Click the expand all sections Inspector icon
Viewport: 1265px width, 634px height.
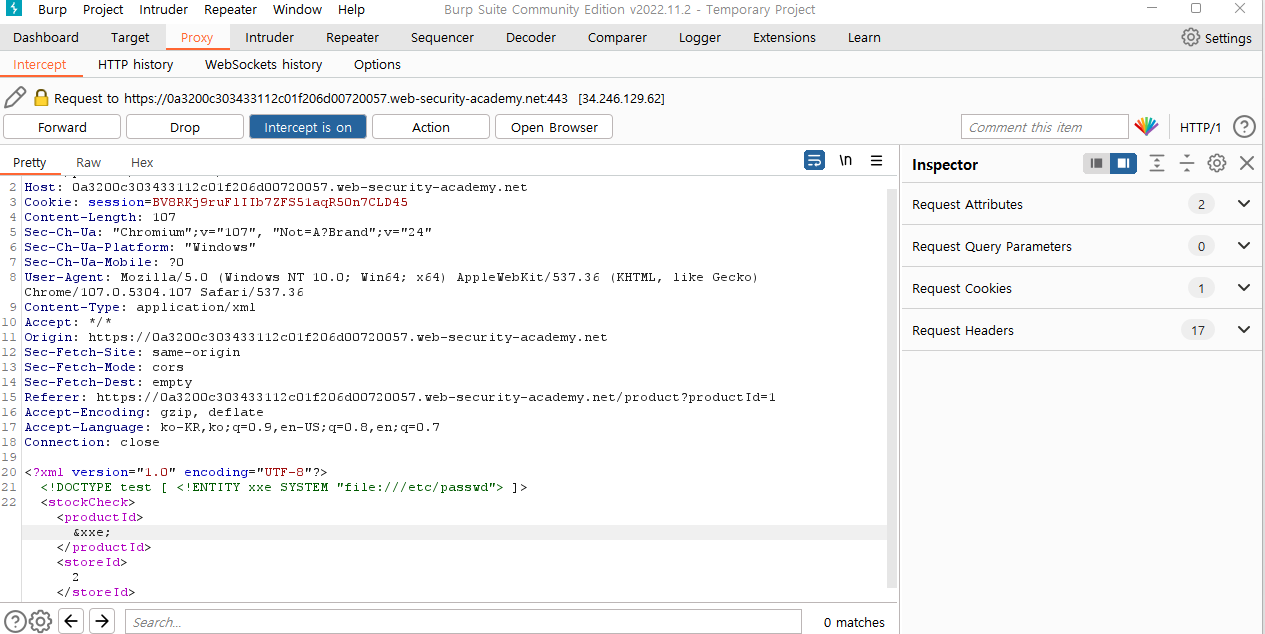coord(1157,163)
